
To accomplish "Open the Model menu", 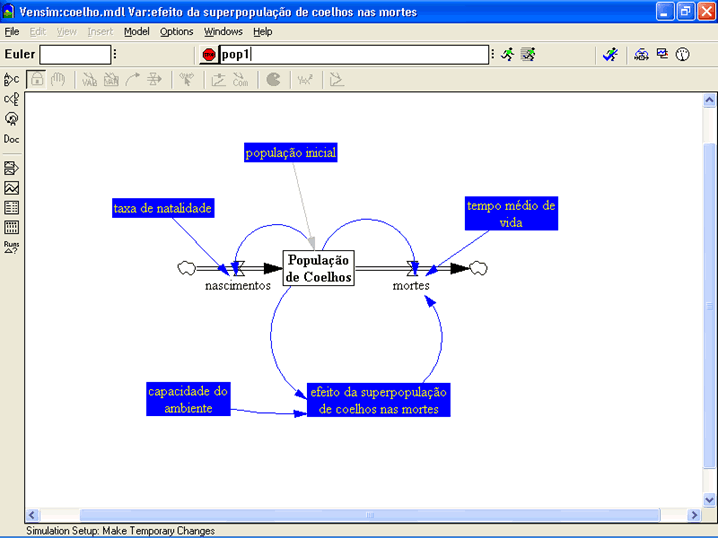I will [136, 32].
